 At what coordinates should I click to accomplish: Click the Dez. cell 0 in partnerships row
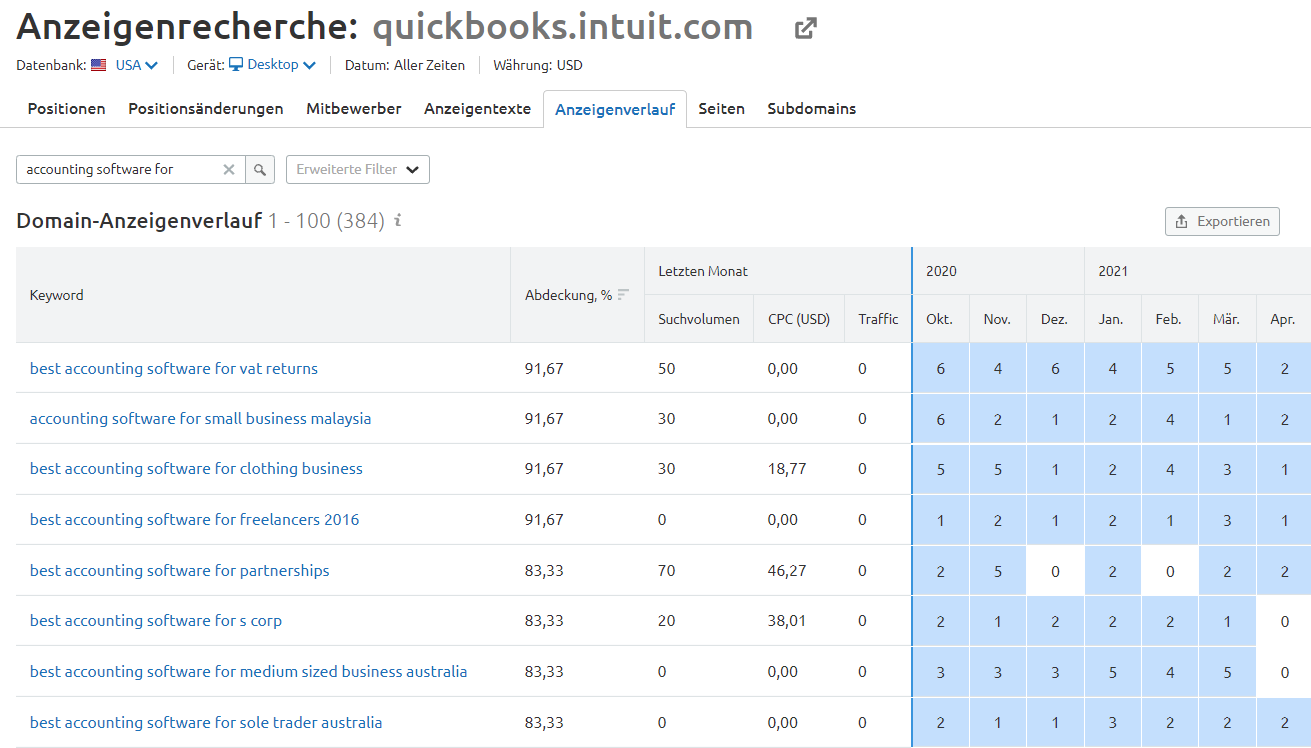coord(1055,571)
